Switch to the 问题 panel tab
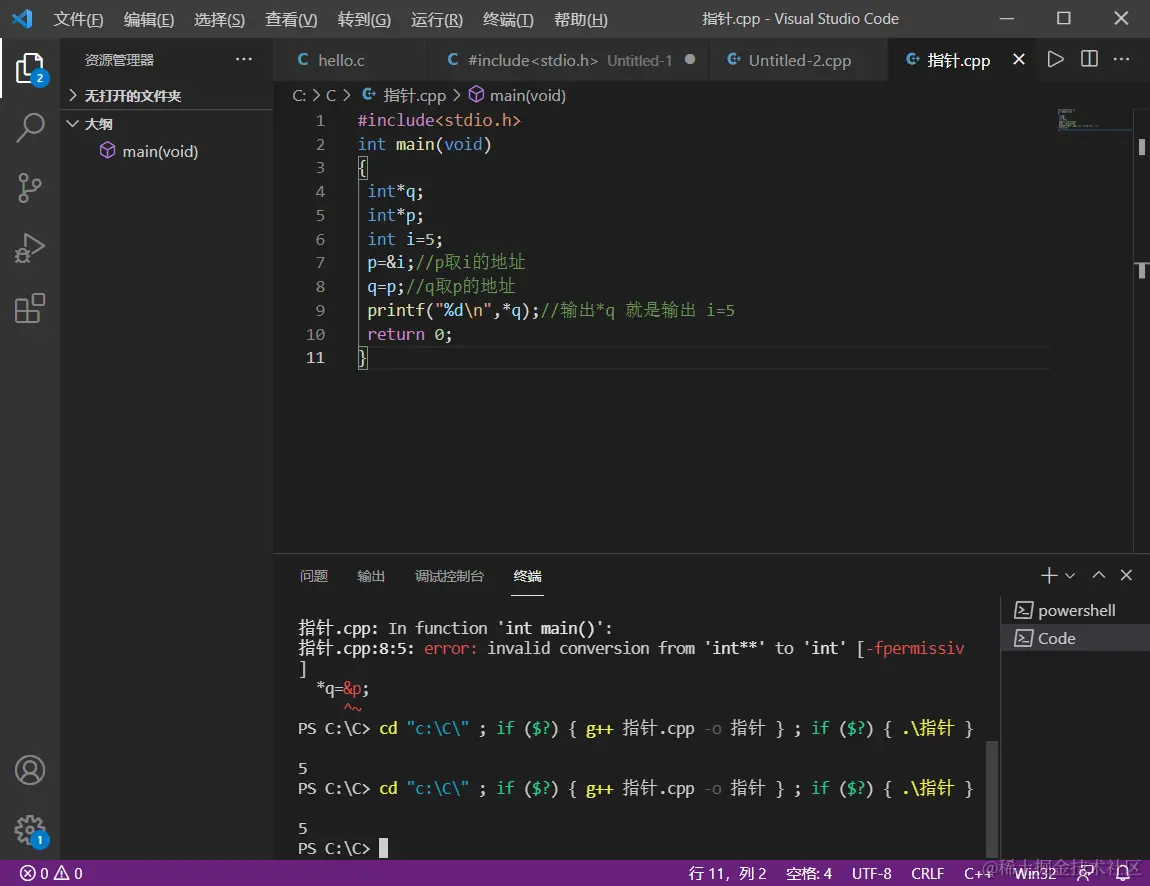1150x886 pixels. click(x=313, y=576)
